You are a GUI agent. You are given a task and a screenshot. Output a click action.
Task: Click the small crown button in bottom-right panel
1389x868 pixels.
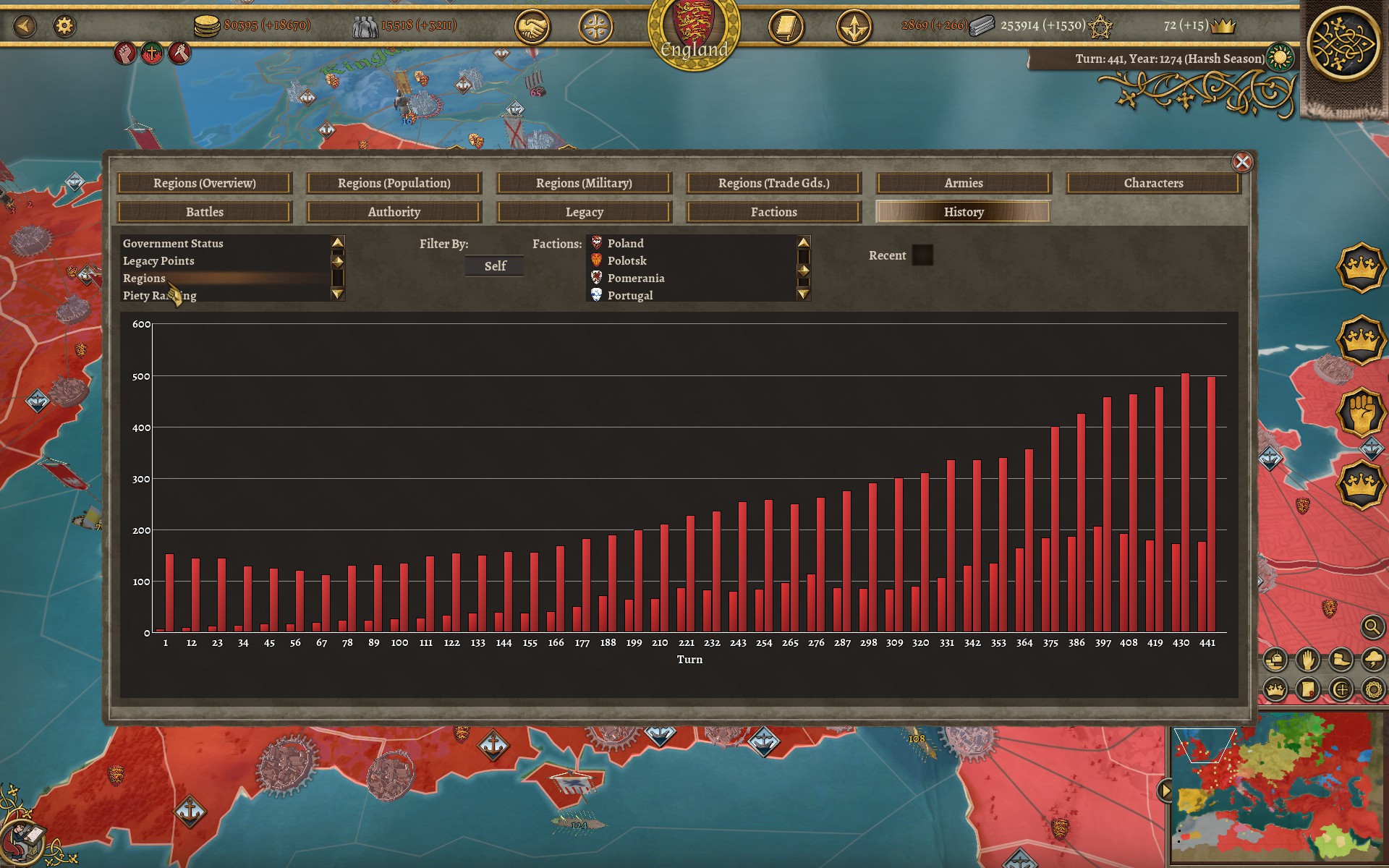(x=1275, y=689)
